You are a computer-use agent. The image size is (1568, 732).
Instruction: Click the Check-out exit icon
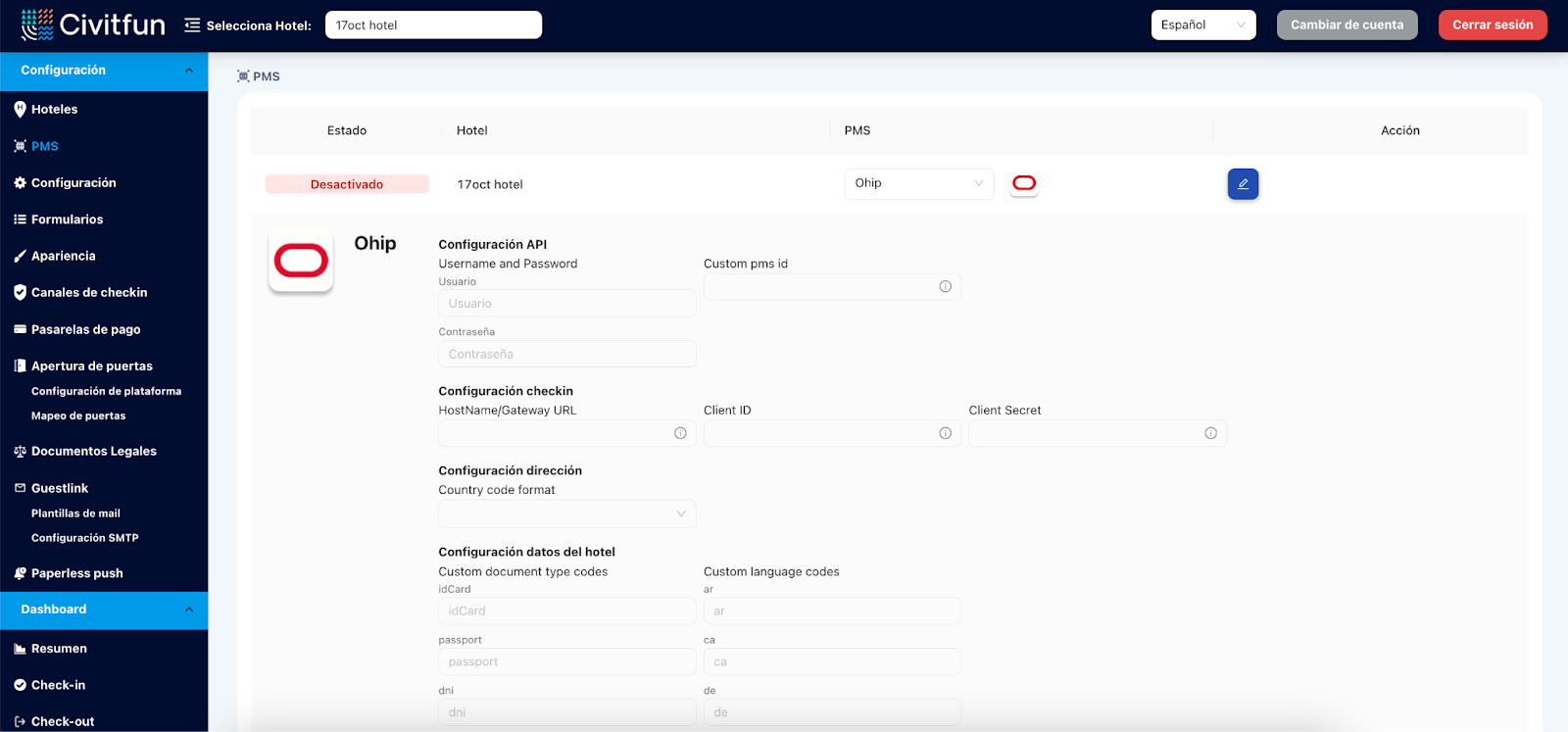pyautogui.click(x=20, y=721)
